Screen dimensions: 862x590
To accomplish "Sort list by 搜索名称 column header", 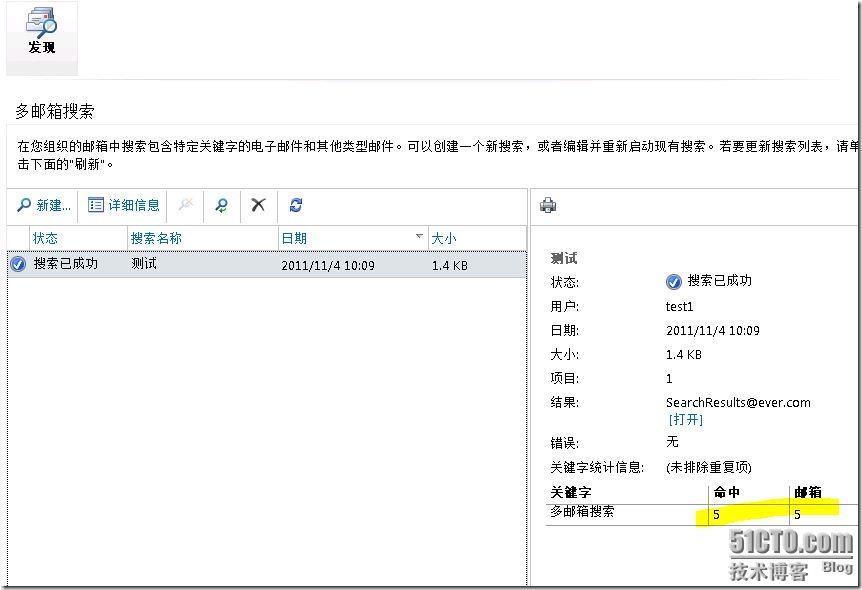I will coord(156,238).
